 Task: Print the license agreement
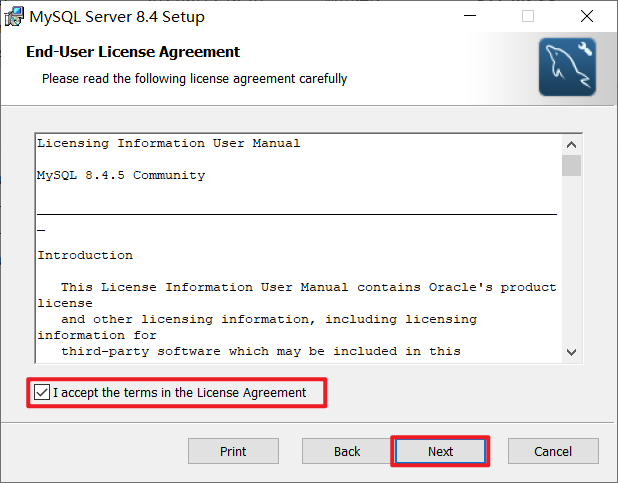233,451
